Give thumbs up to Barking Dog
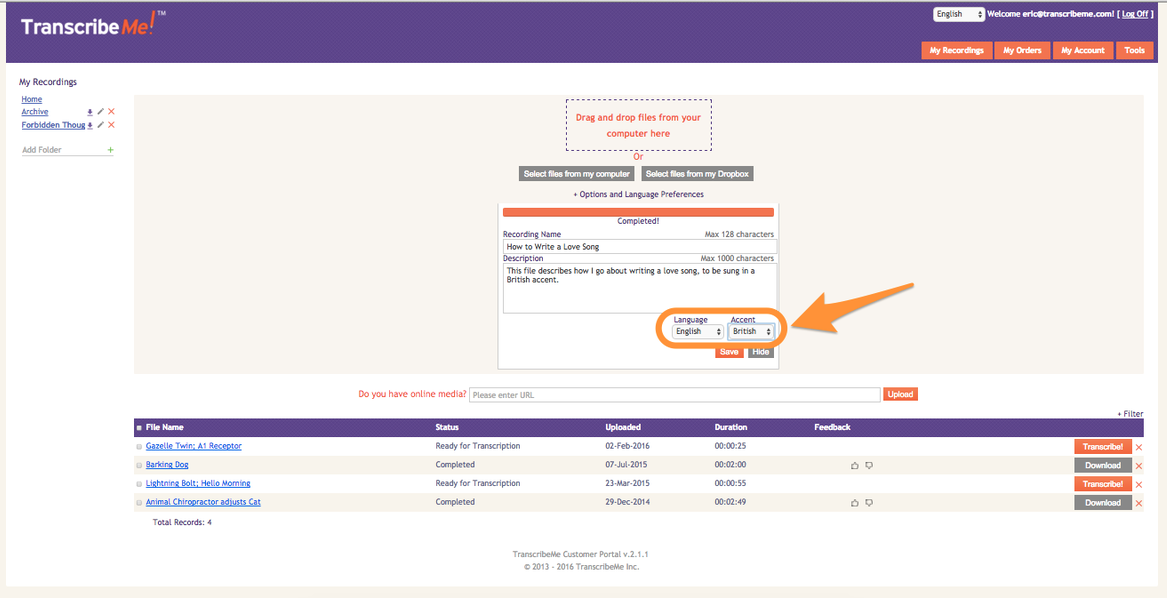Viewport: 1167px width, 598px height. click(x=854, y=465)
